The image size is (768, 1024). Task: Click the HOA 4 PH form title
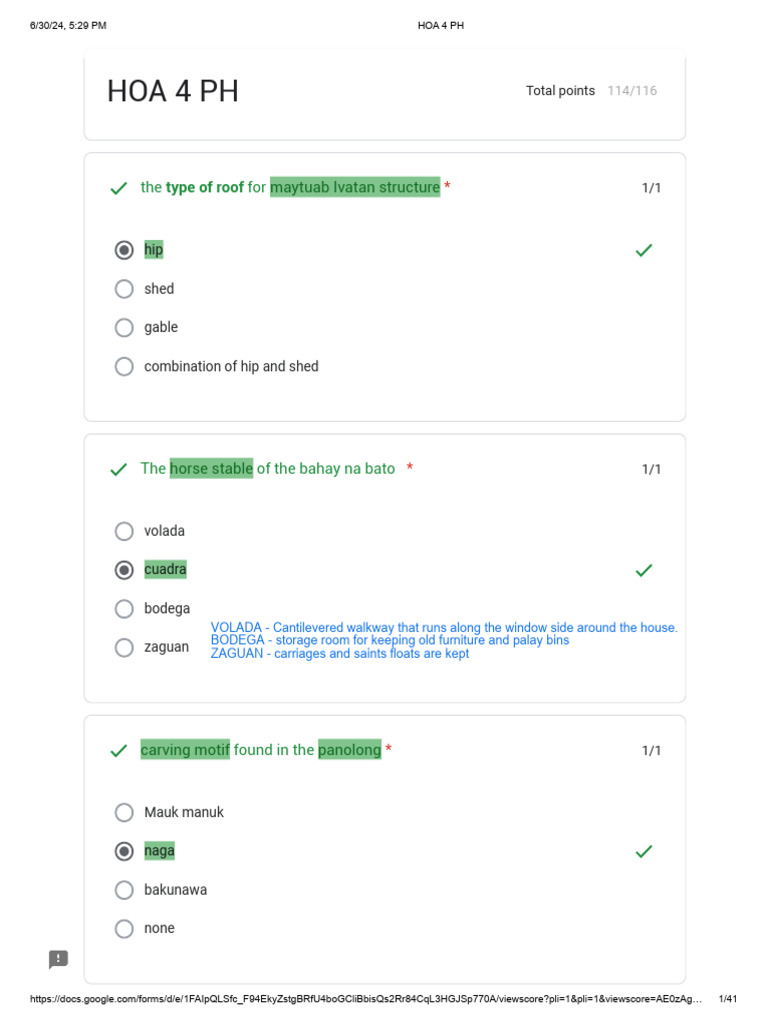click(x=173, y=92)
